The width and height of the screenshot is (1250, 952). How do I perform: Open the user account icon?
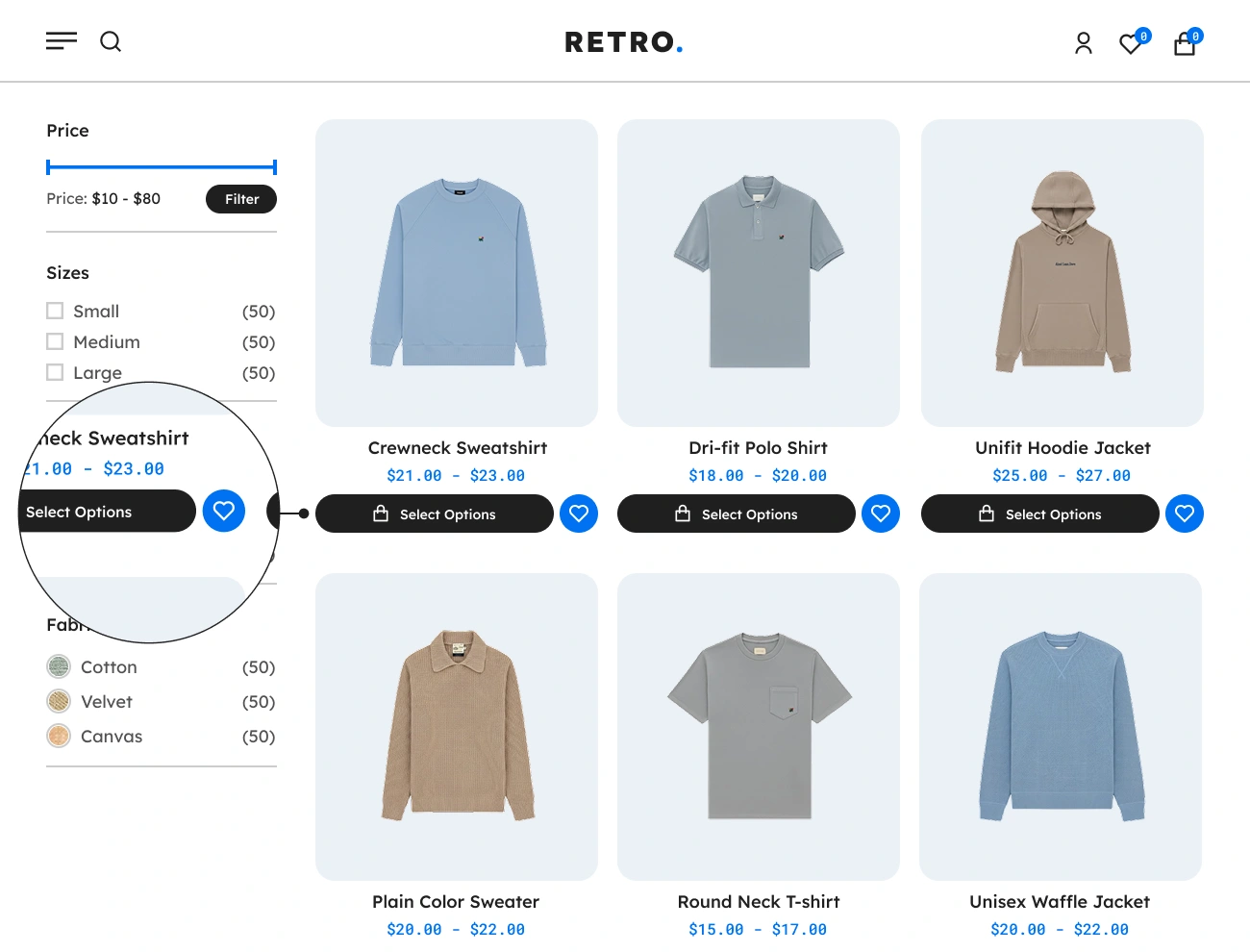pos(1084,43)
